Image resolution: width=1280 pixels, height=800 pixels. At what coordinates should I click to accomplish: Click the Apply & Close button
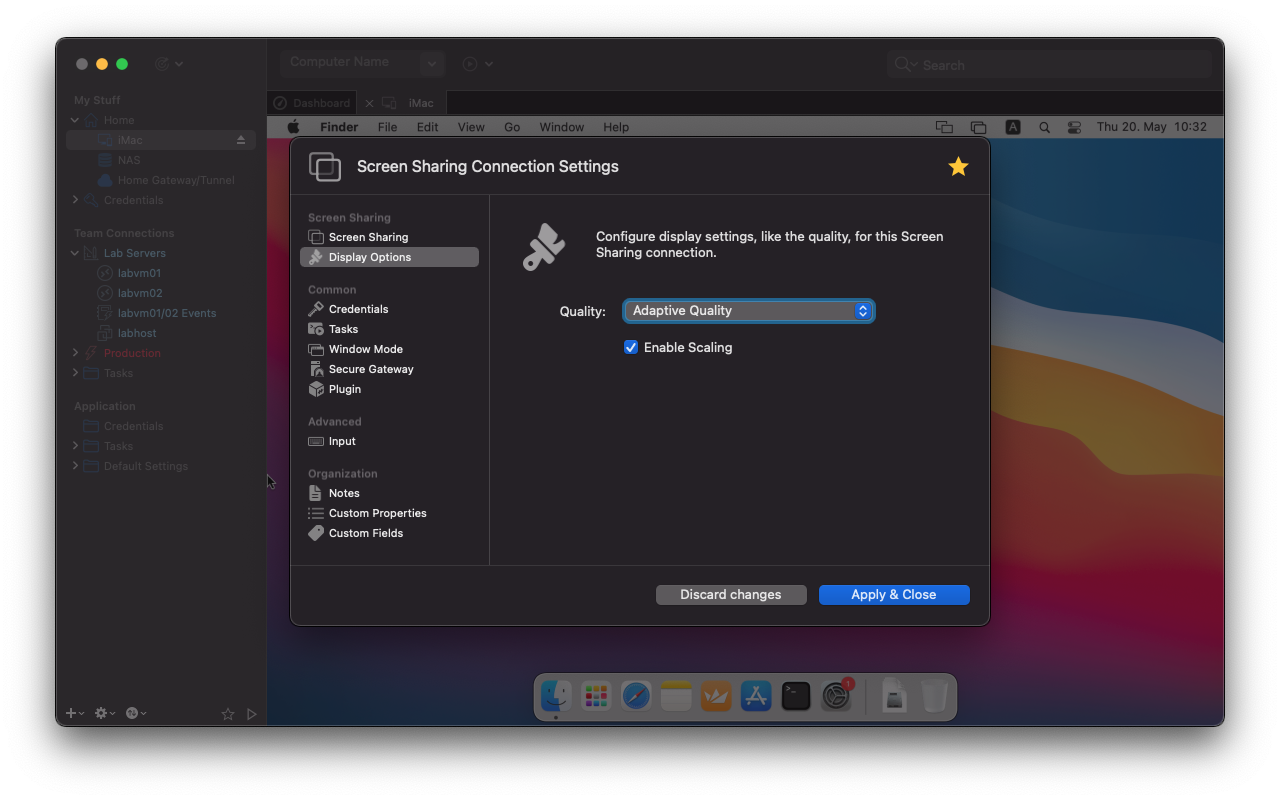(x=893, y=594)
